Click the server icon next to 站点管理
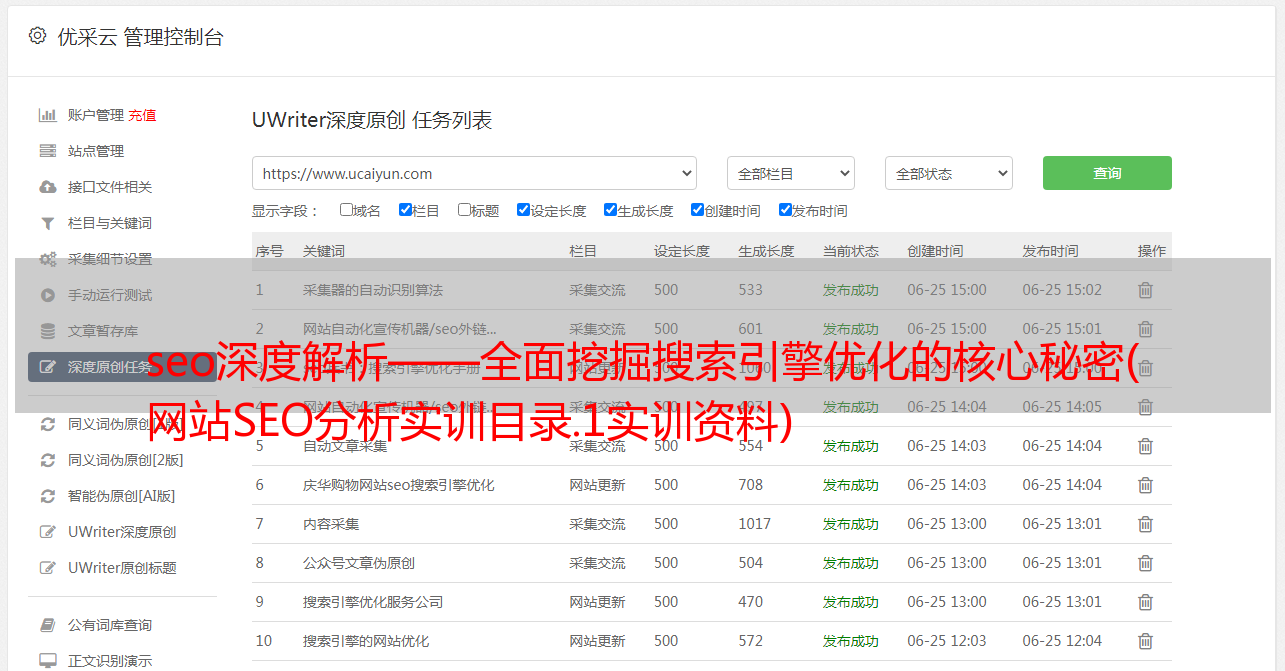 [x=47, y=151]
